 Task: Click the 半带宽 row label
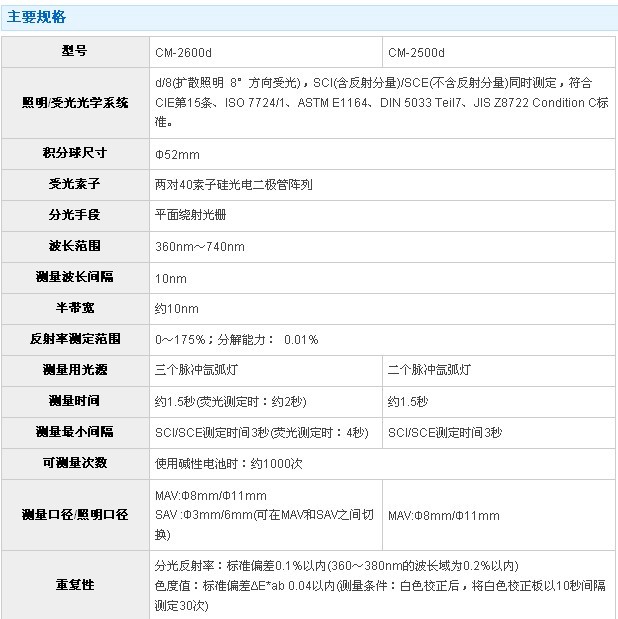point(75,308)
